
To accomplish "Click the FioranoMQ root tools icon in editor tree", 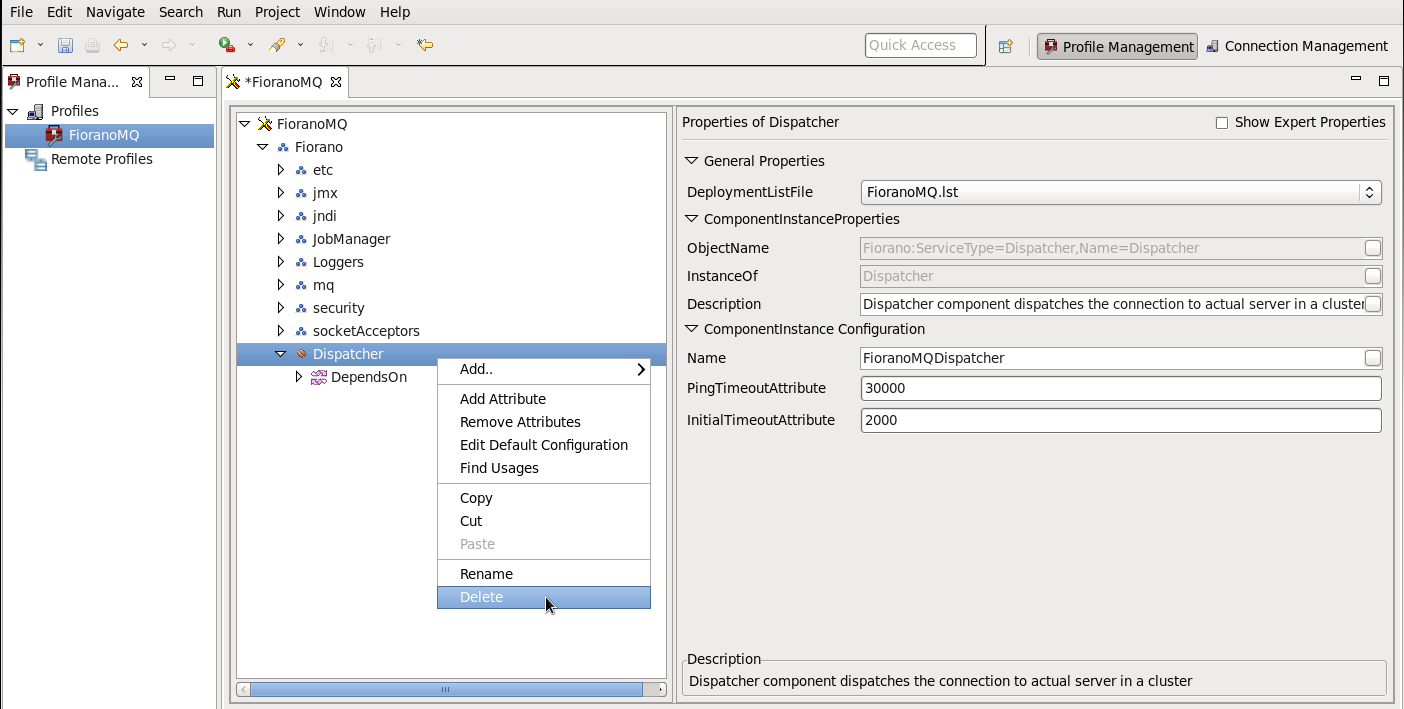I will 265,124.
